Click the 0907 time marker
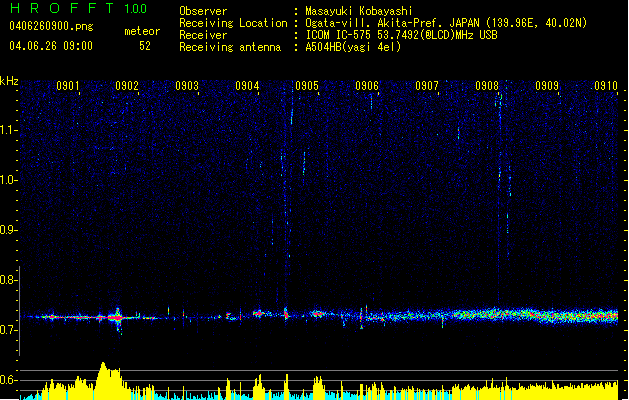Image resolution: width=629 pixels, height=400 pixels. coord(427,86)
